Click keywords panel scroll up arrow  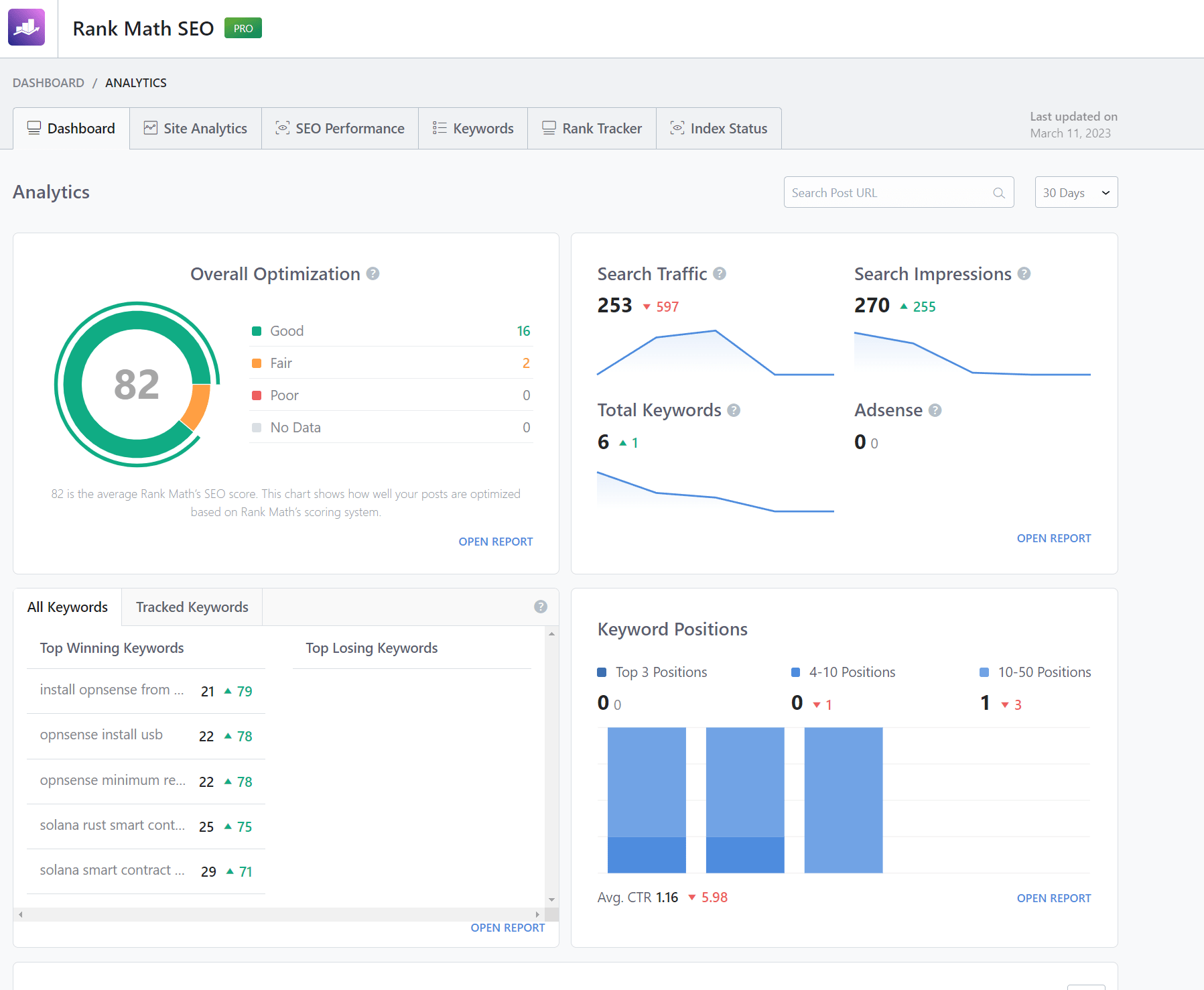(x=551, y=633)
